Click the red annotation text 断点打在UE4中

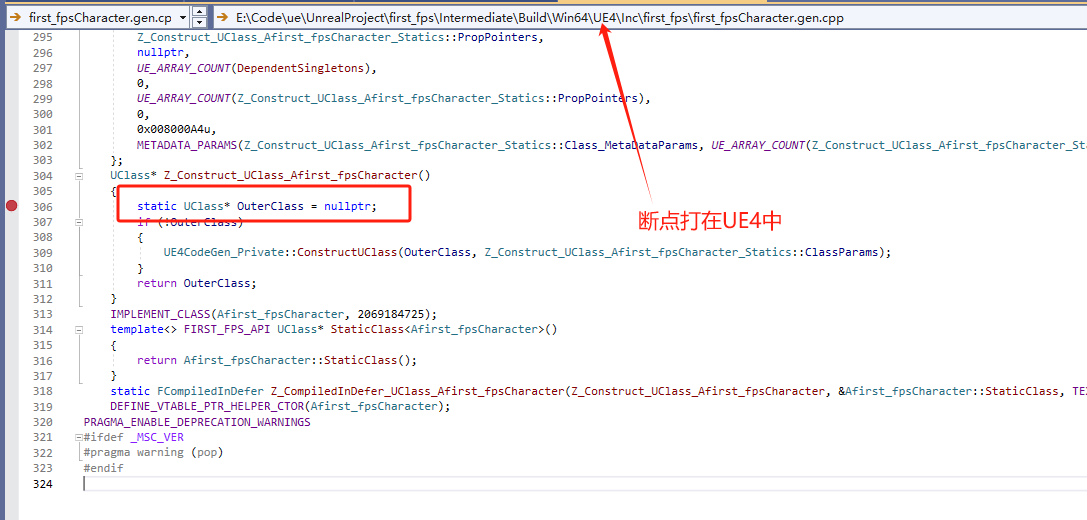(x=710, y=220)
